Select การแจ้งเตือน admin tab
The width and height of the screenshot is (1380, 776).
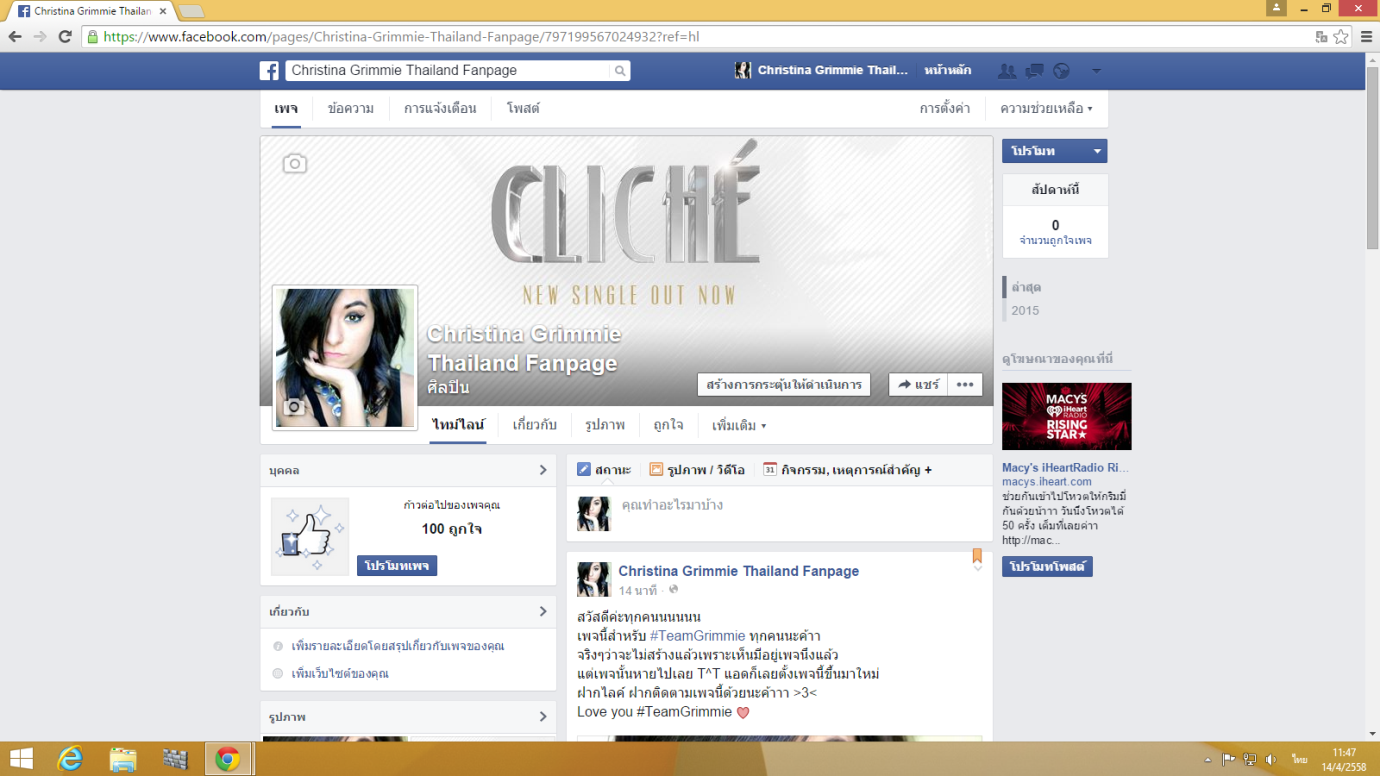point(440,108)
